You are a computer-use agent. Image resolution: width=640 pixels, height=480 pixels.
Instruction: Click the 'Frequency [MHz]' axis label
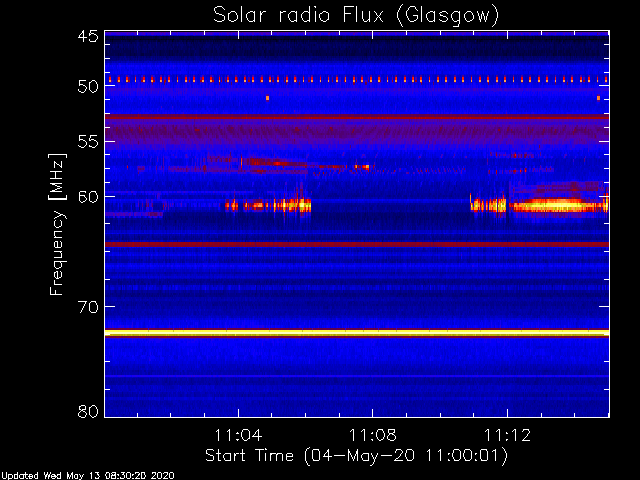point(57,224)
